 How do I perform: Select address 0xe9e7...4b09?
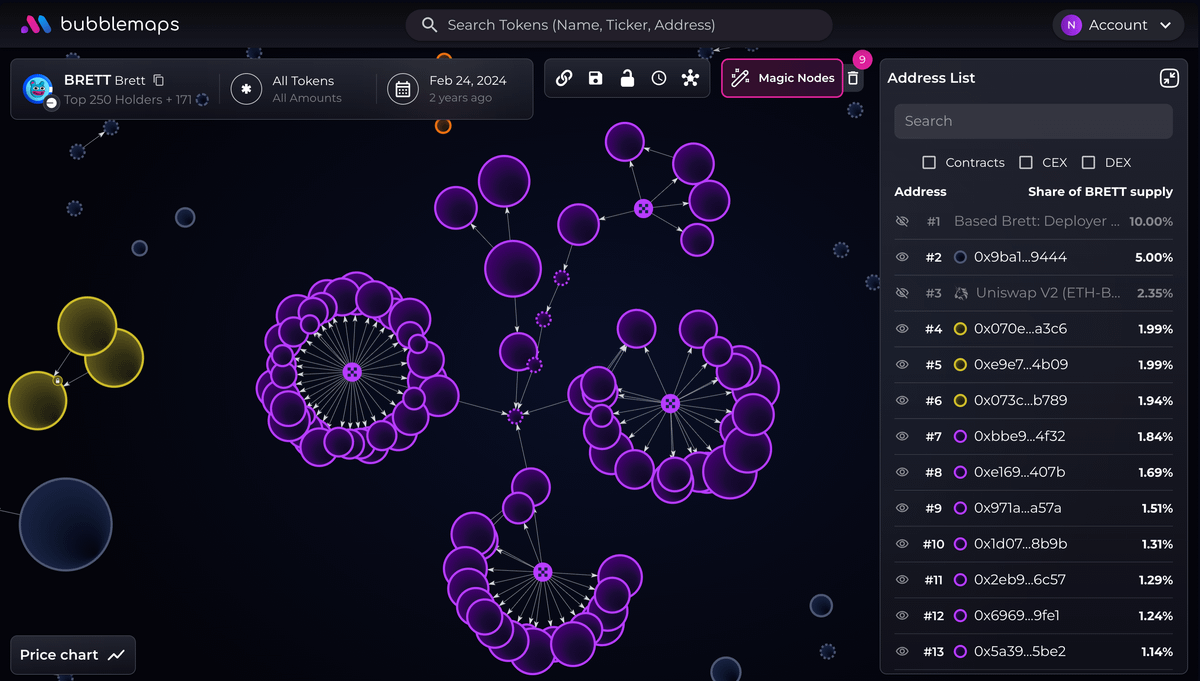(1021, 365)
